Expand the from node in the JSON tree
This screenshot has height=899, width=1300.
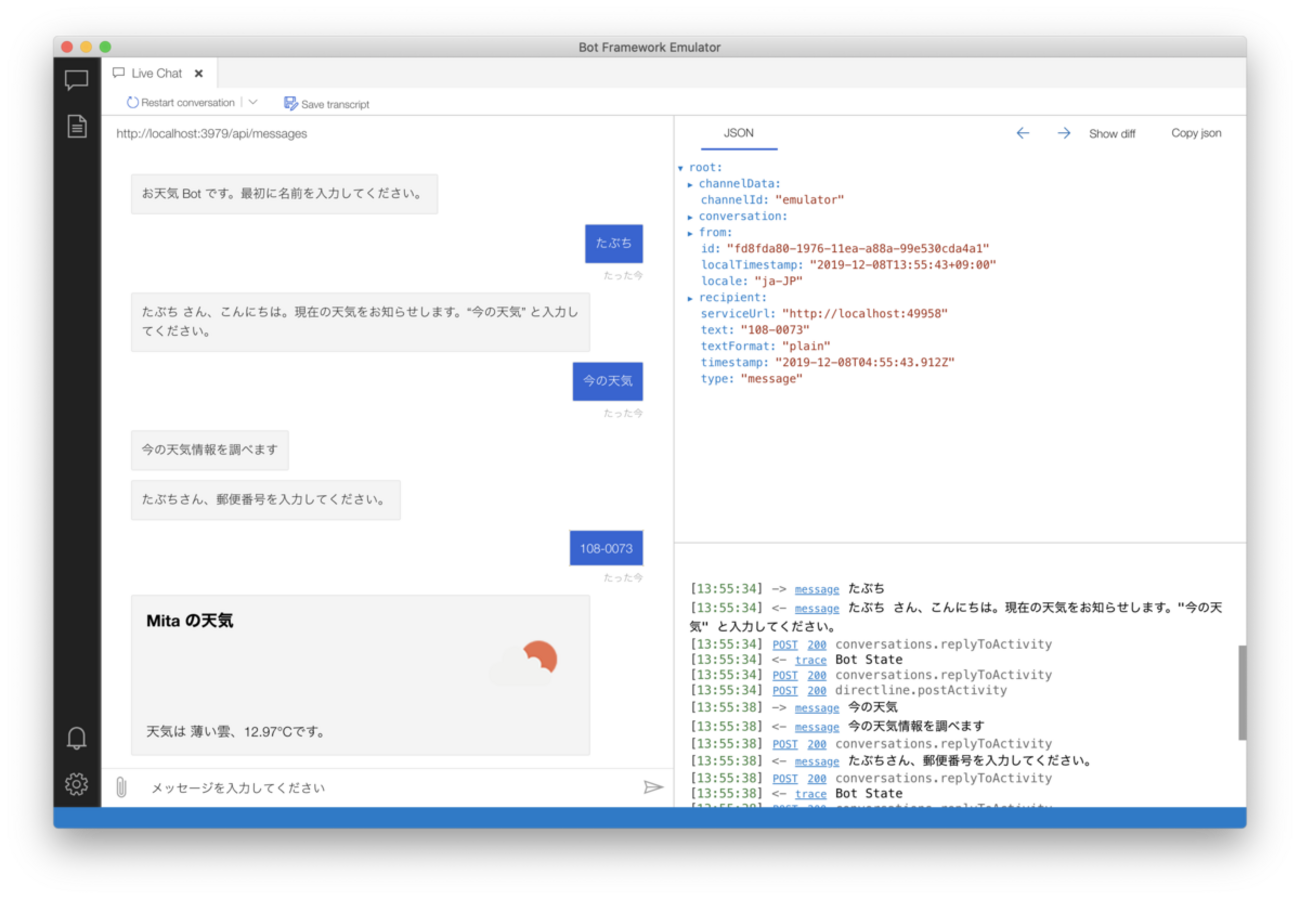coord(689,231)
